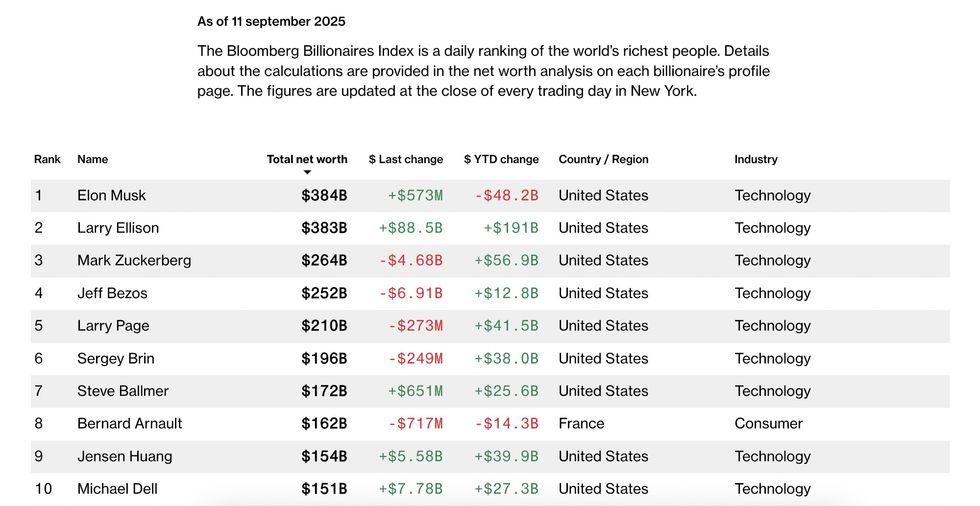The image size is (980, 506).
Task: Click the sort arrow under Total net worth
Action: coord(307,172)
